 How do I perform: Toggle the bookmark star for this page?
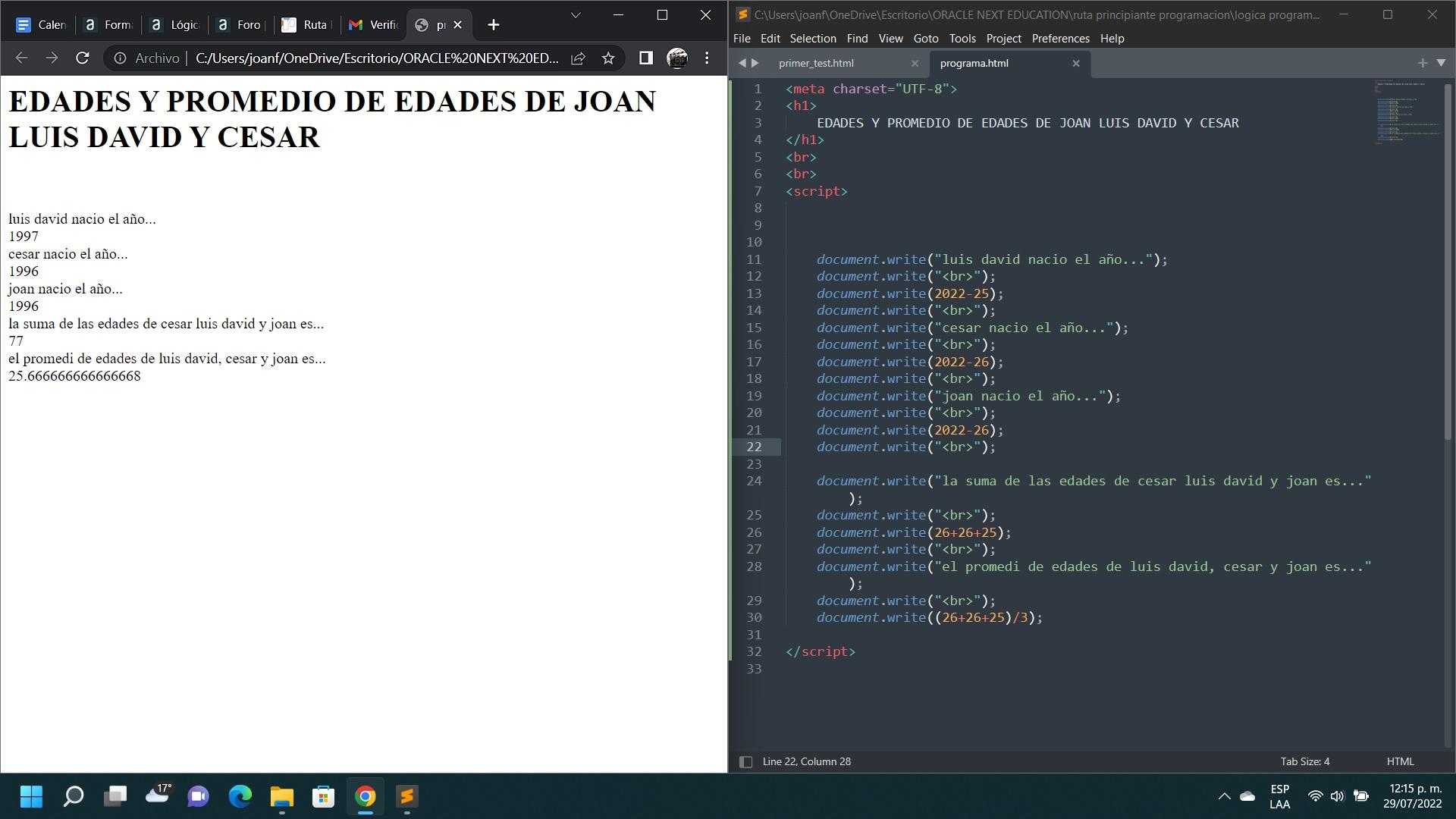tap(607, 58)
